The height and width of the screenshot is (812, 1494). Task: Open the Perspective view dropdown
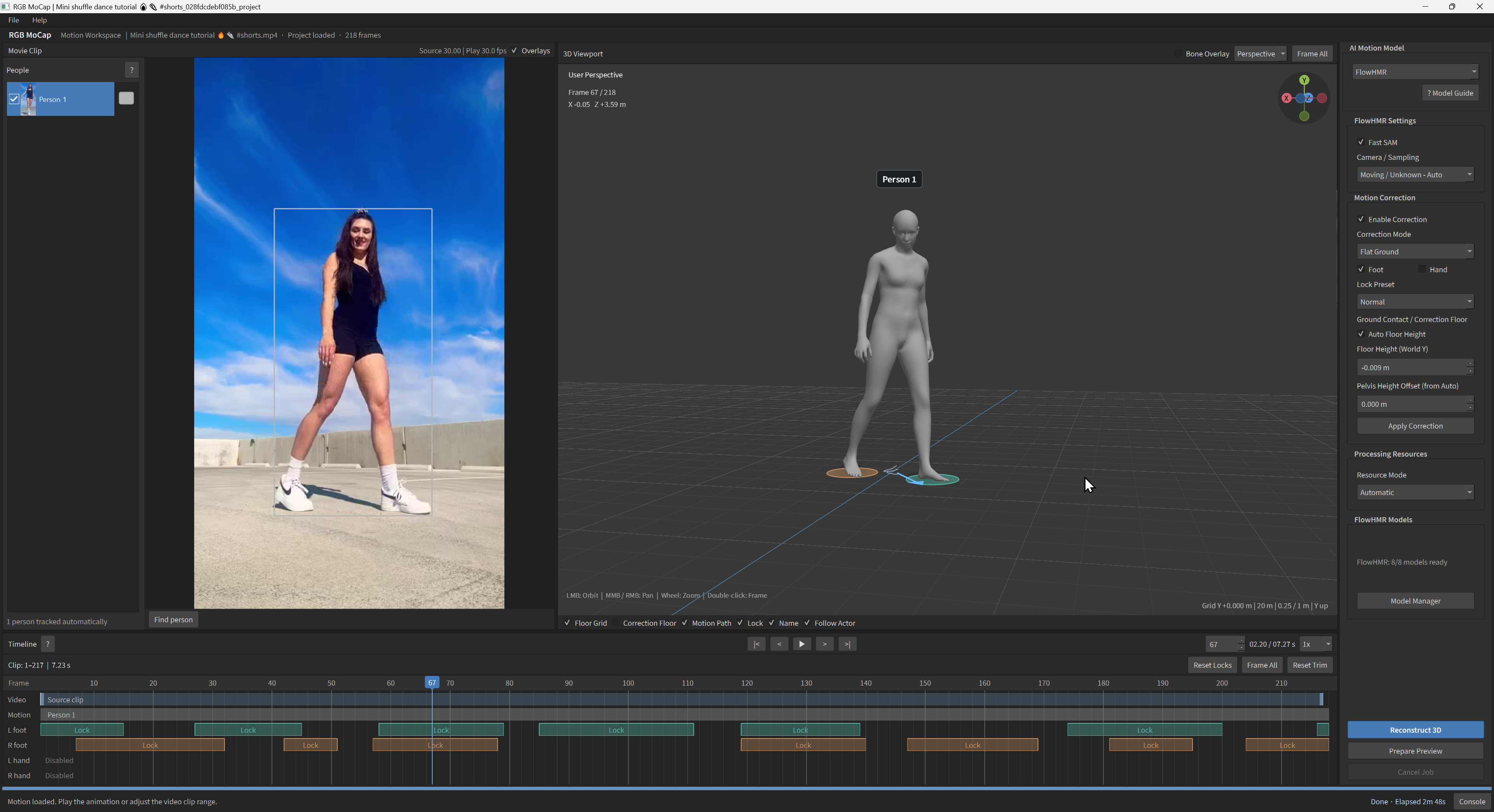[1260, 54]
